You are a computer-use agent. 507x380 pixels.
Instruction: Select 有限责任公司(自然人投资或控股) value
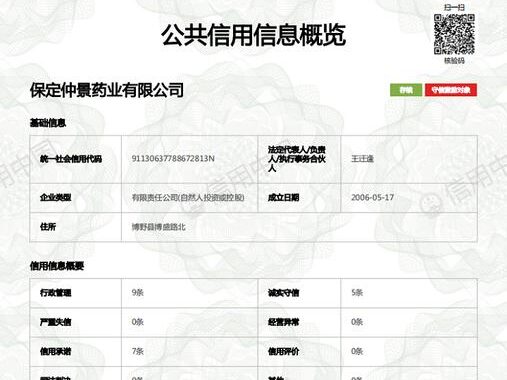tap(188, 198)
